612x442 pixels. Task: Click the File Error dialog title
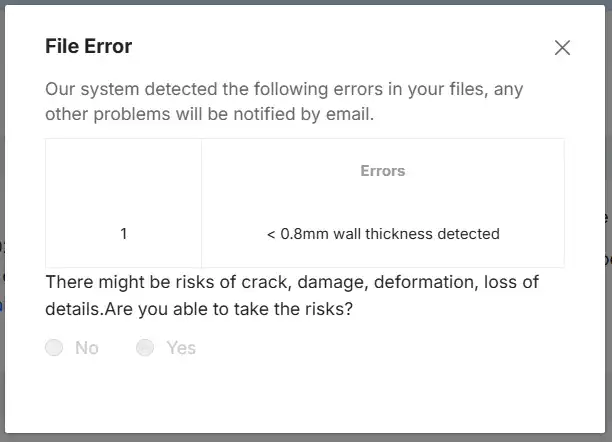89,46
